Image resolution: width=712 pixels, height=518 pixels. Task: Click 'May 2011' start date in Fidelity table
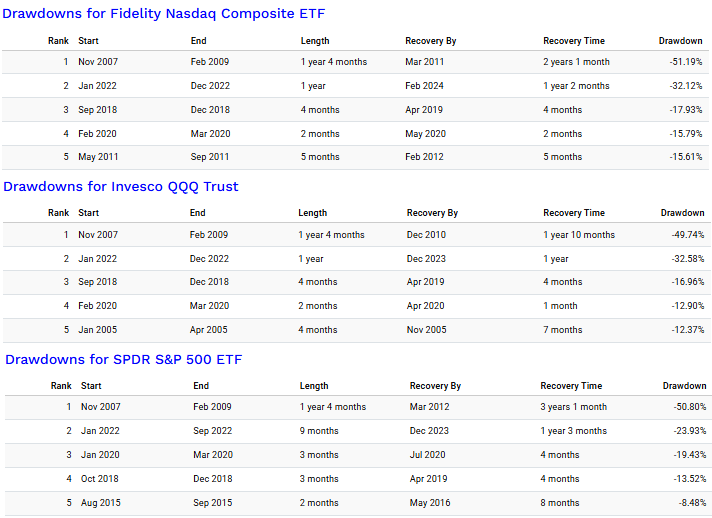pos(98,157)
